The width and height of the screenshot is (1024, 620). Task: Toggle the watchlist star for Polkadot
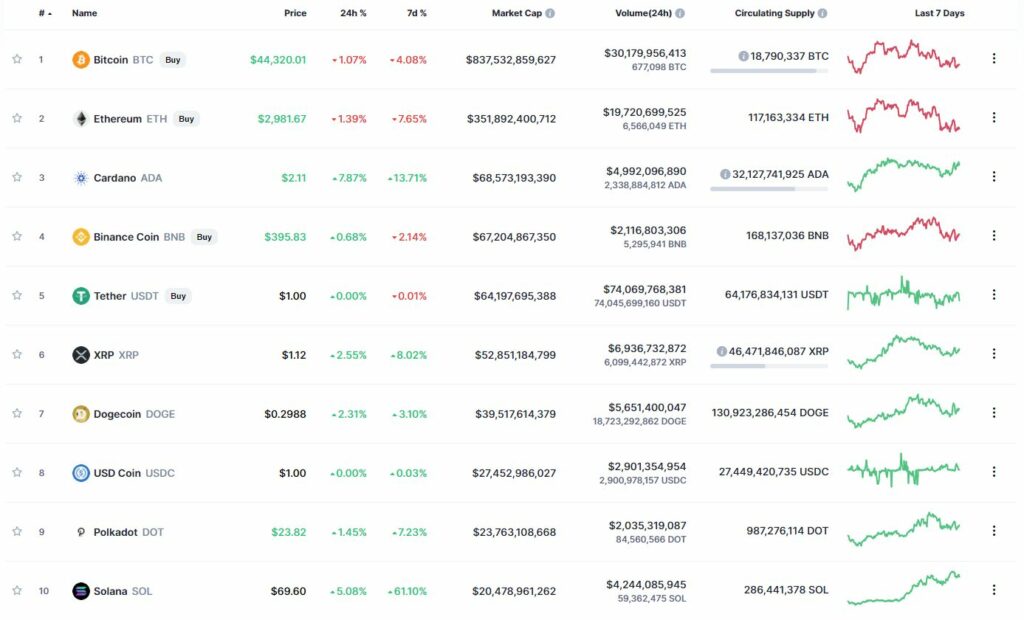coord(17,532)
